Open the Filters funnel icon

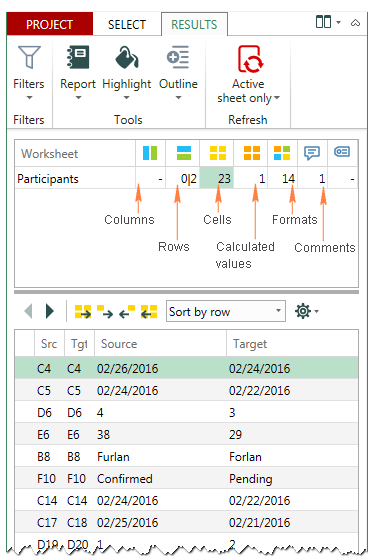[x=29, y=57]
